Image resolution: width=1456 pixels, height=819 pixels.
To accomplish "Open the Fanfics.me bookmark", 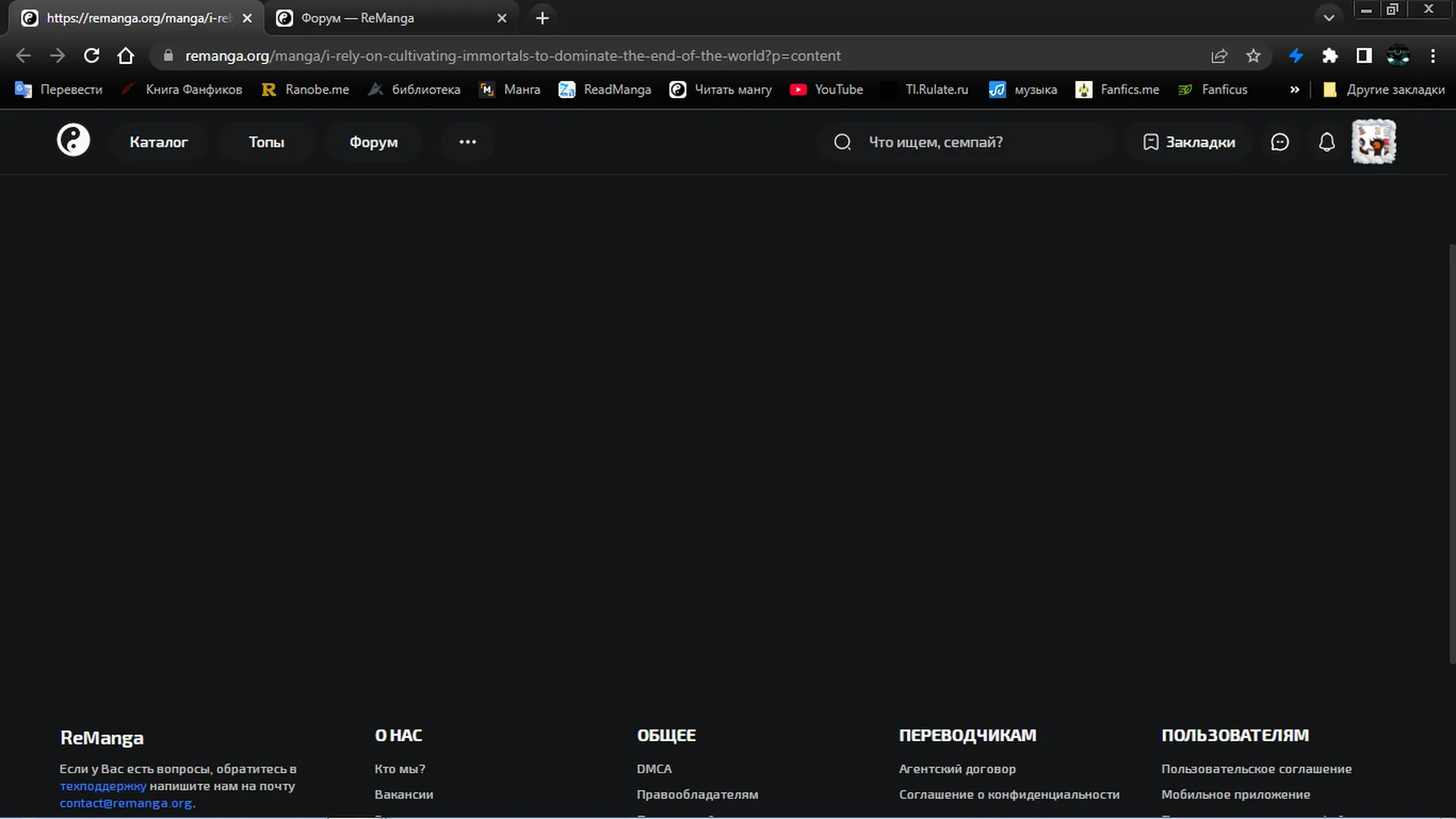I will (x=1117, y=89).
